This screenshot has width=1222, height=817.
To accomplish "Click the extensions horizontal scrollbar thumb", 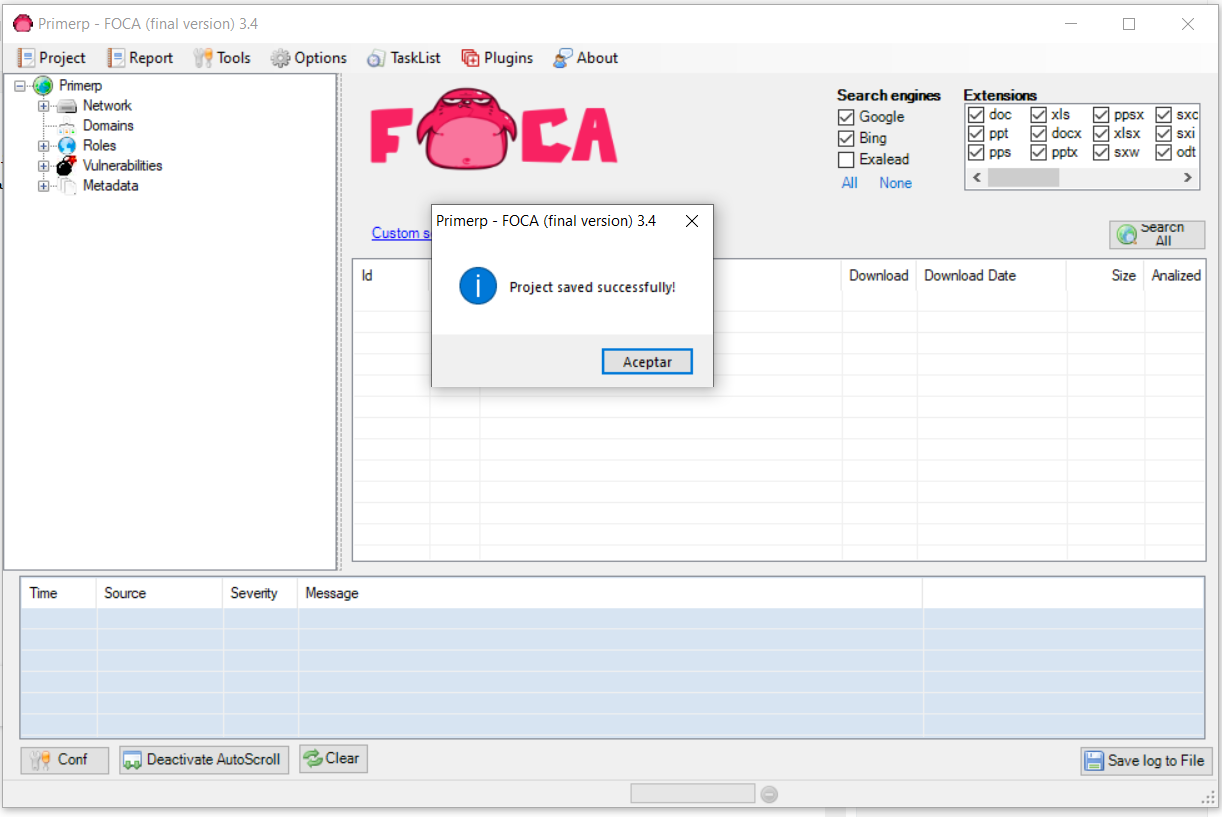I will point(1023,178).
